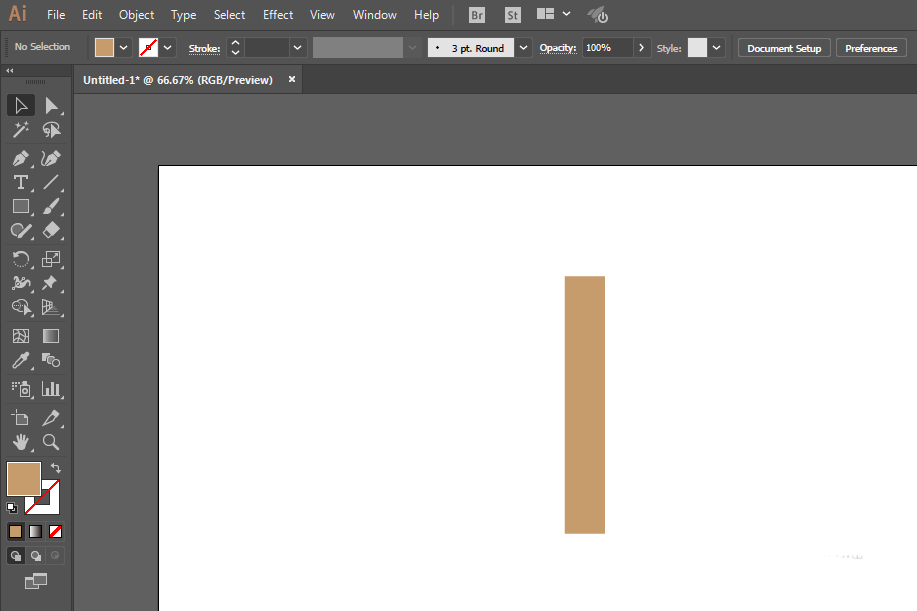Activate the Line Segment tool

(51, 182)
